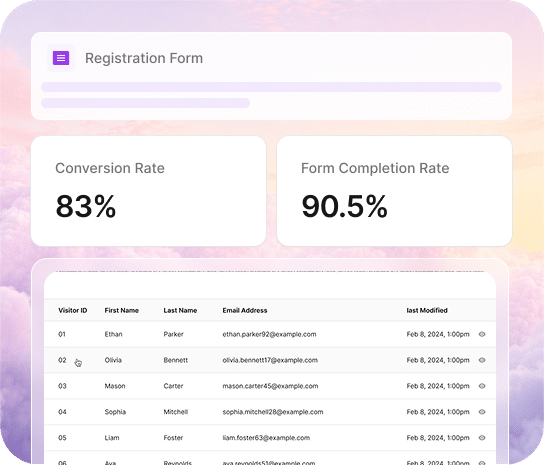This screenshot has width=544, height=465.
Task: Click the eye icon for Olivia Bennett
Action: pyautogui.click(x=482, y=360)
